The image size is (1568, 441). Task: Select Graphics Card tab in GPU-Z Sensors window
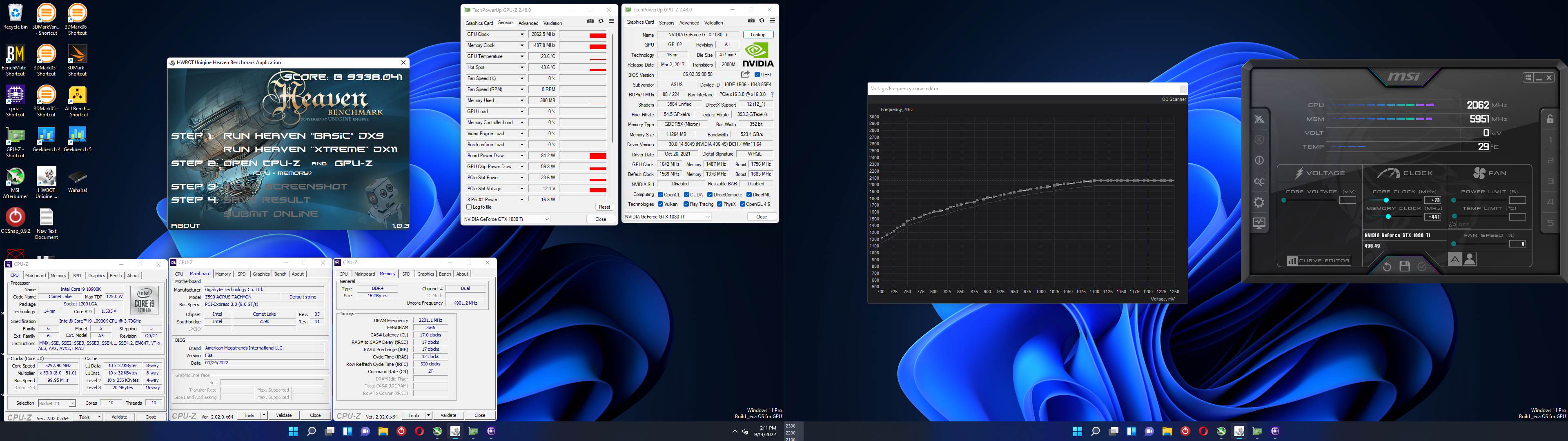[x=479, y=23]
